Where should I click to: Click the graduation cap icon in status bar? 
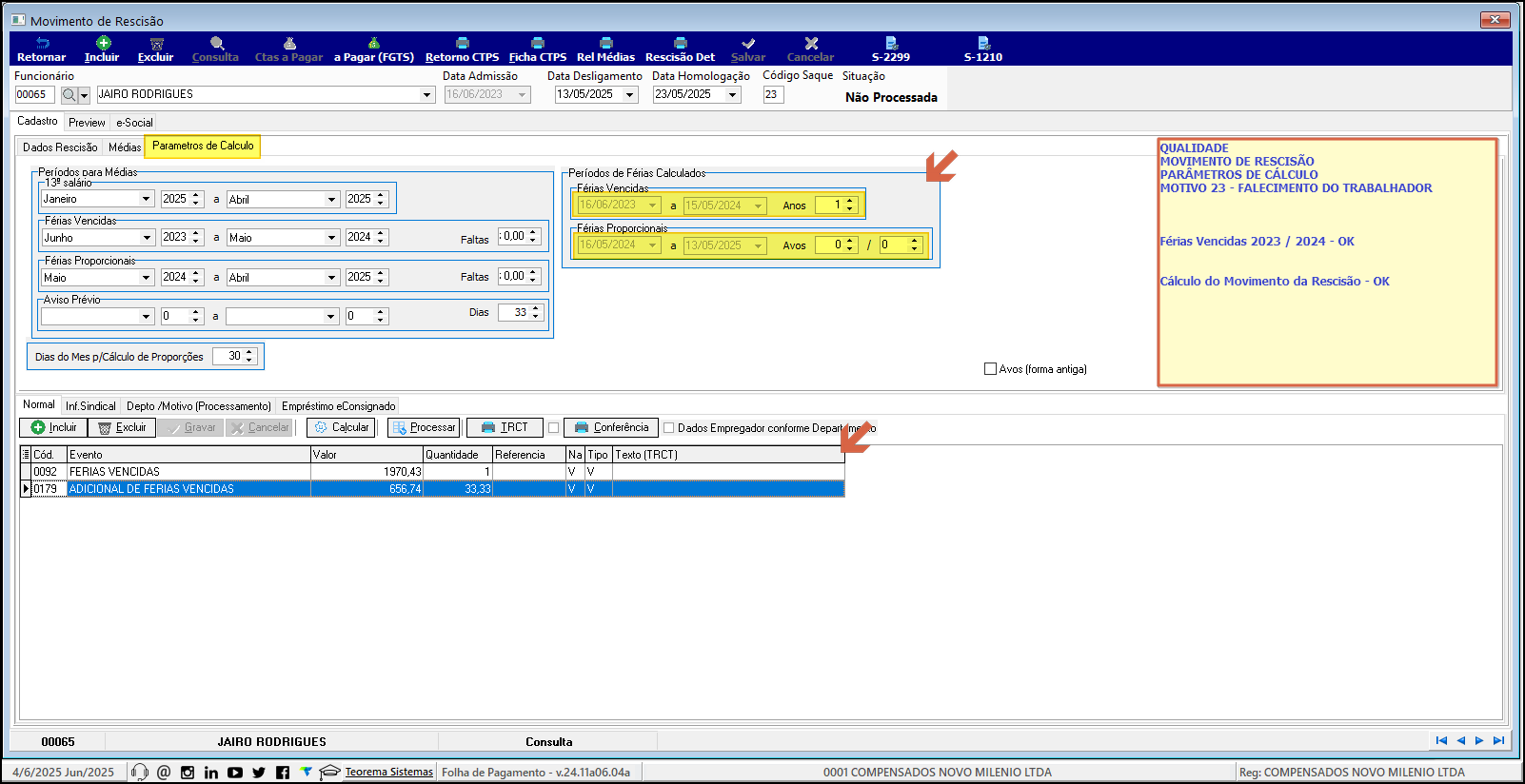pos(329,772)
